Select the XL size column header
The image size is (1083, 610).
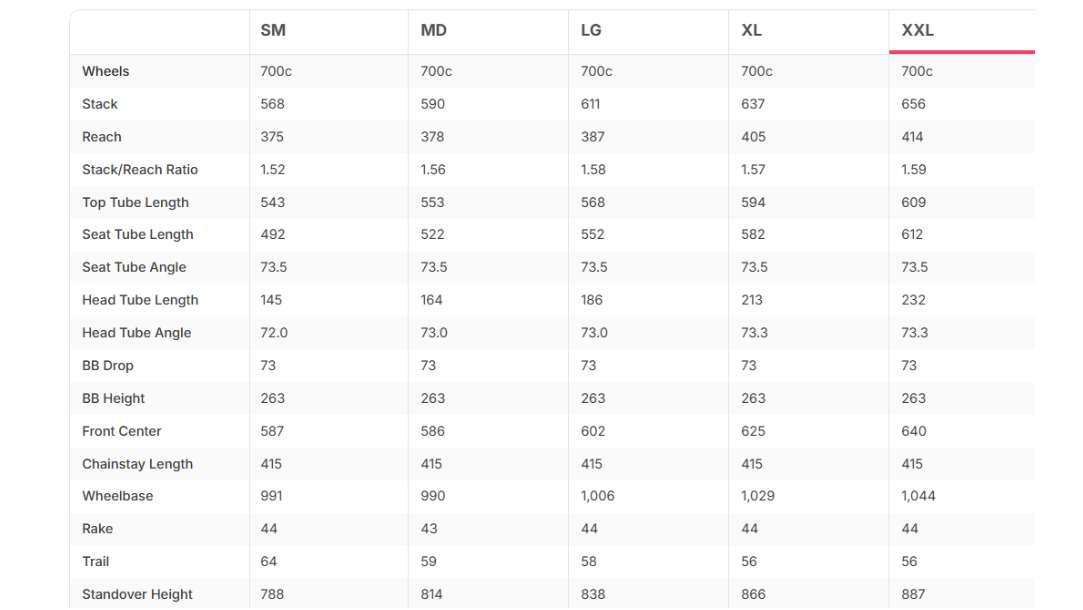click(751, 30)
